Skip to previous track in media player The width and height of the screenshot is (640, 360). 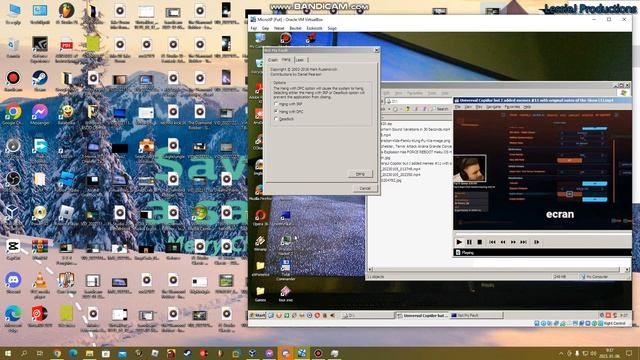492,242
